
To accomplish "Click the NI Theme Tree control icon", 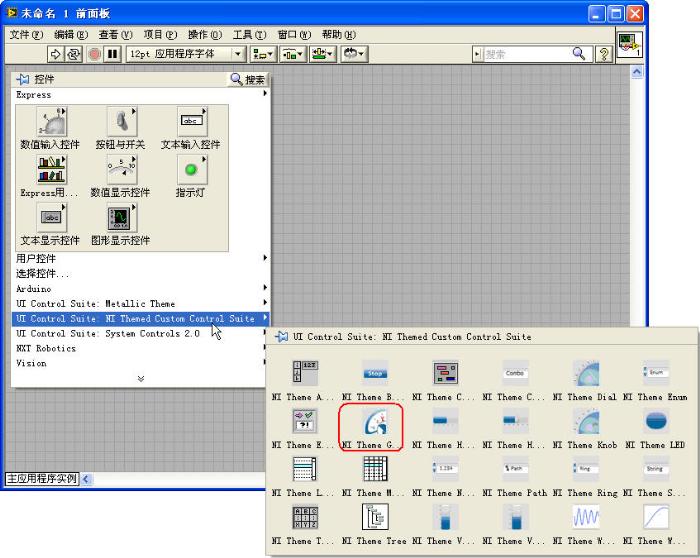I will pos(375,517).
